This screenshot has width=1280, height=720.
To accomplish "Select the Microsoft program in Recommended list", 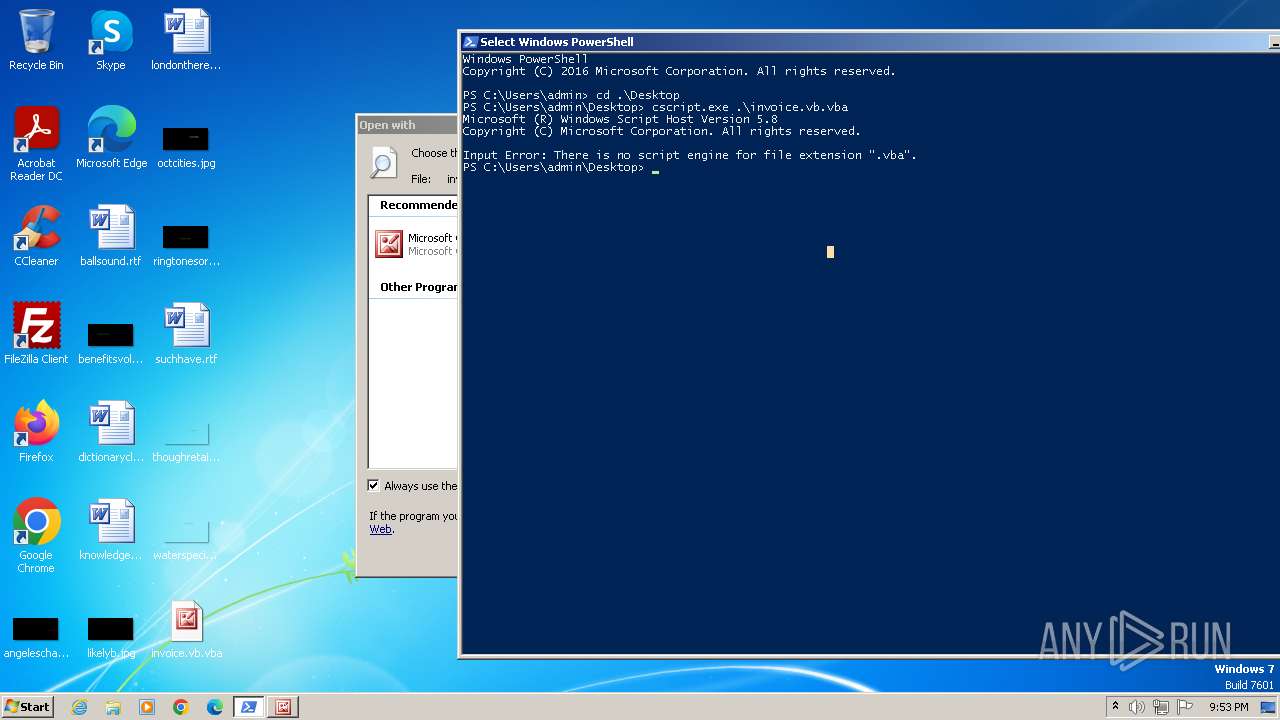I will [413, 244].
